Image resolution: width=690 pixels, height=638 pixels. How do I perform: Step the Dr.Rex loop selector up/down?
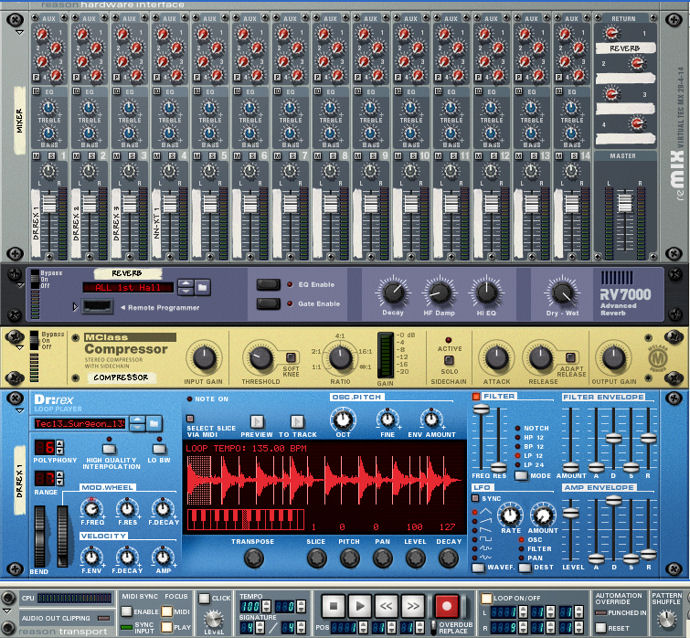(137, 424)
